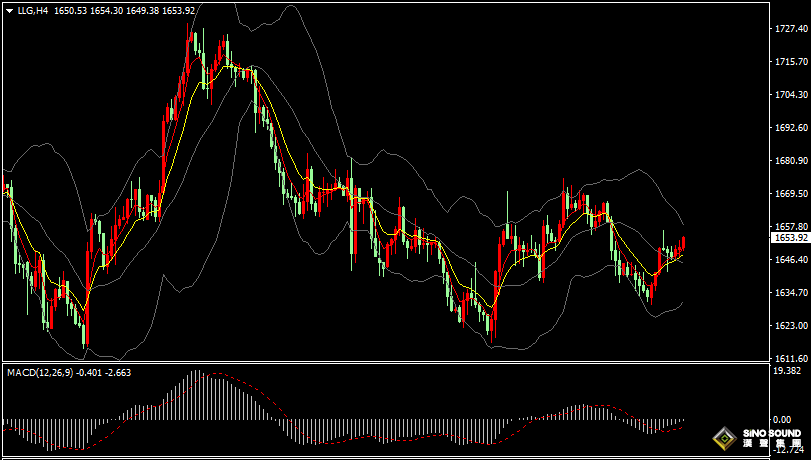Click the 1634.70 price axis label
The height and width of the screenshot is (460, 811).
coord(791,293)
